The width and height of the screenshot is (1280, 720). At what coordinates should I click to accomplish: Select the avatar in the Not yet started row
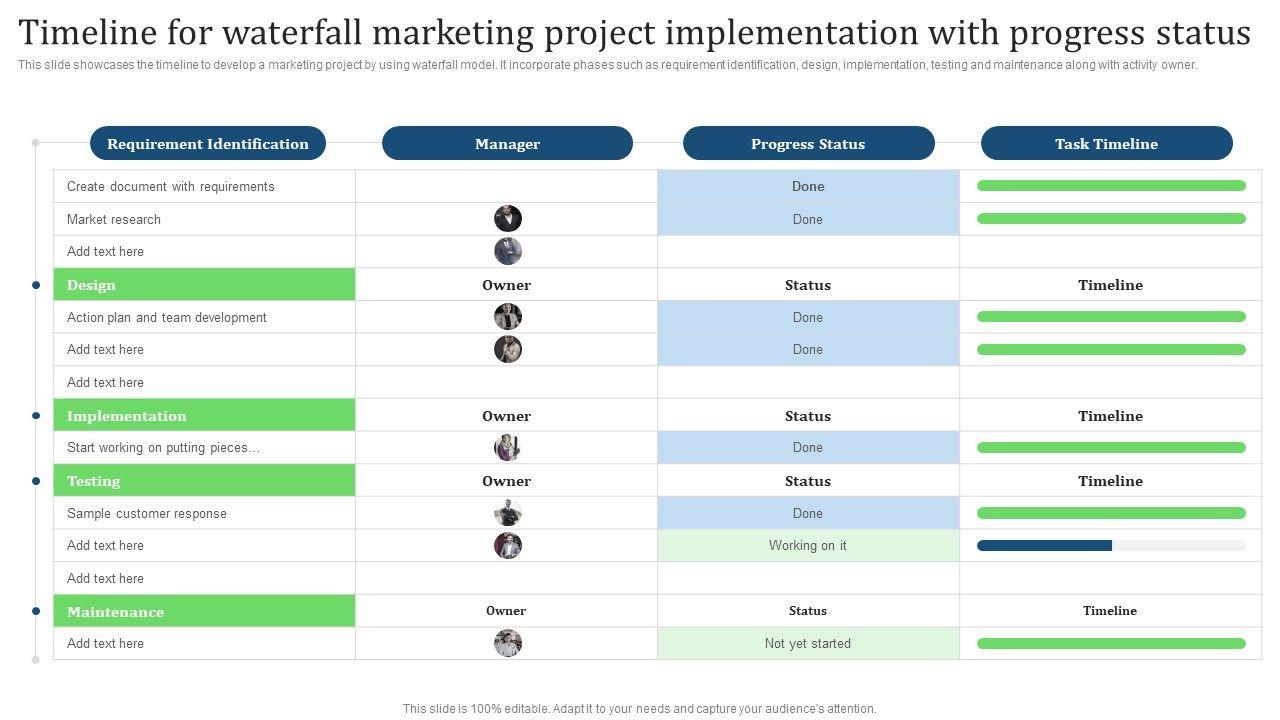point(508,643)
